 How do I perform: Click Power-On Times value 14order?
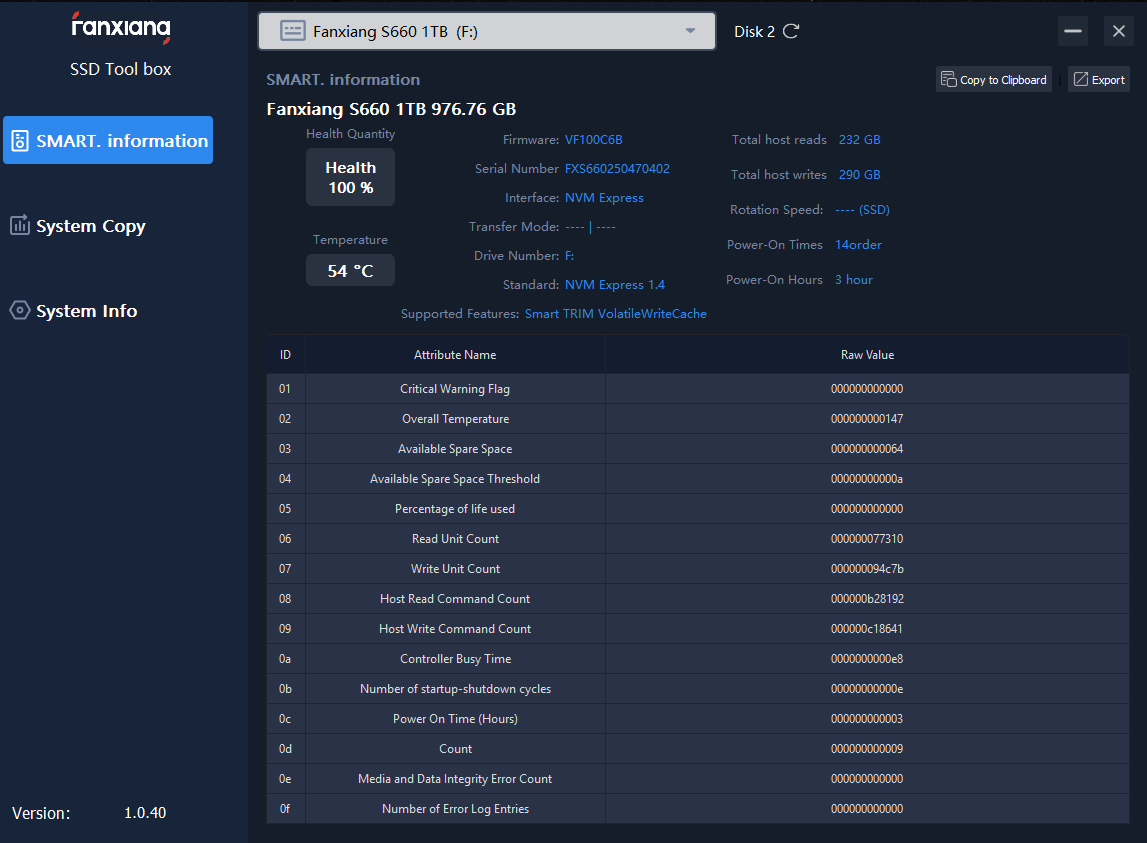[858, 244]
